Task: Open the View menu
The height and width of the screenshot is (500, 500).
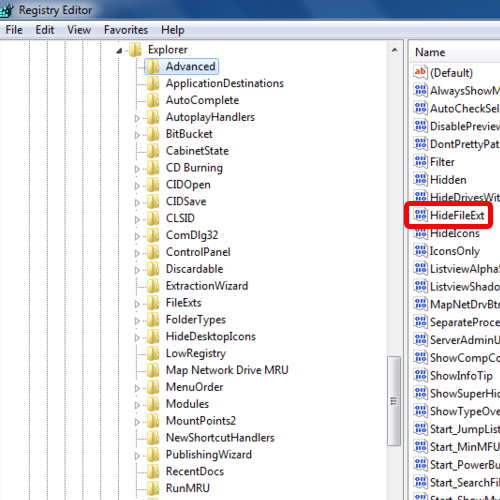Action: point(79,30)
